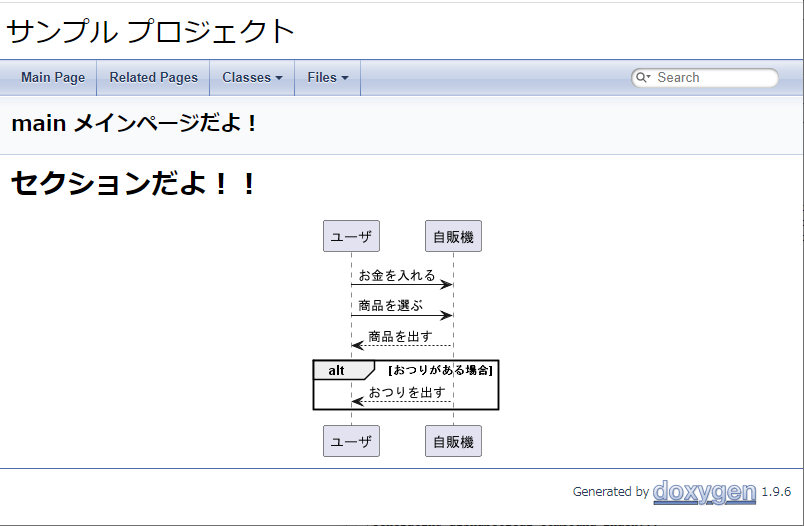
Task: Click the 商品を出す message label
Action: (x=400, y=336)
